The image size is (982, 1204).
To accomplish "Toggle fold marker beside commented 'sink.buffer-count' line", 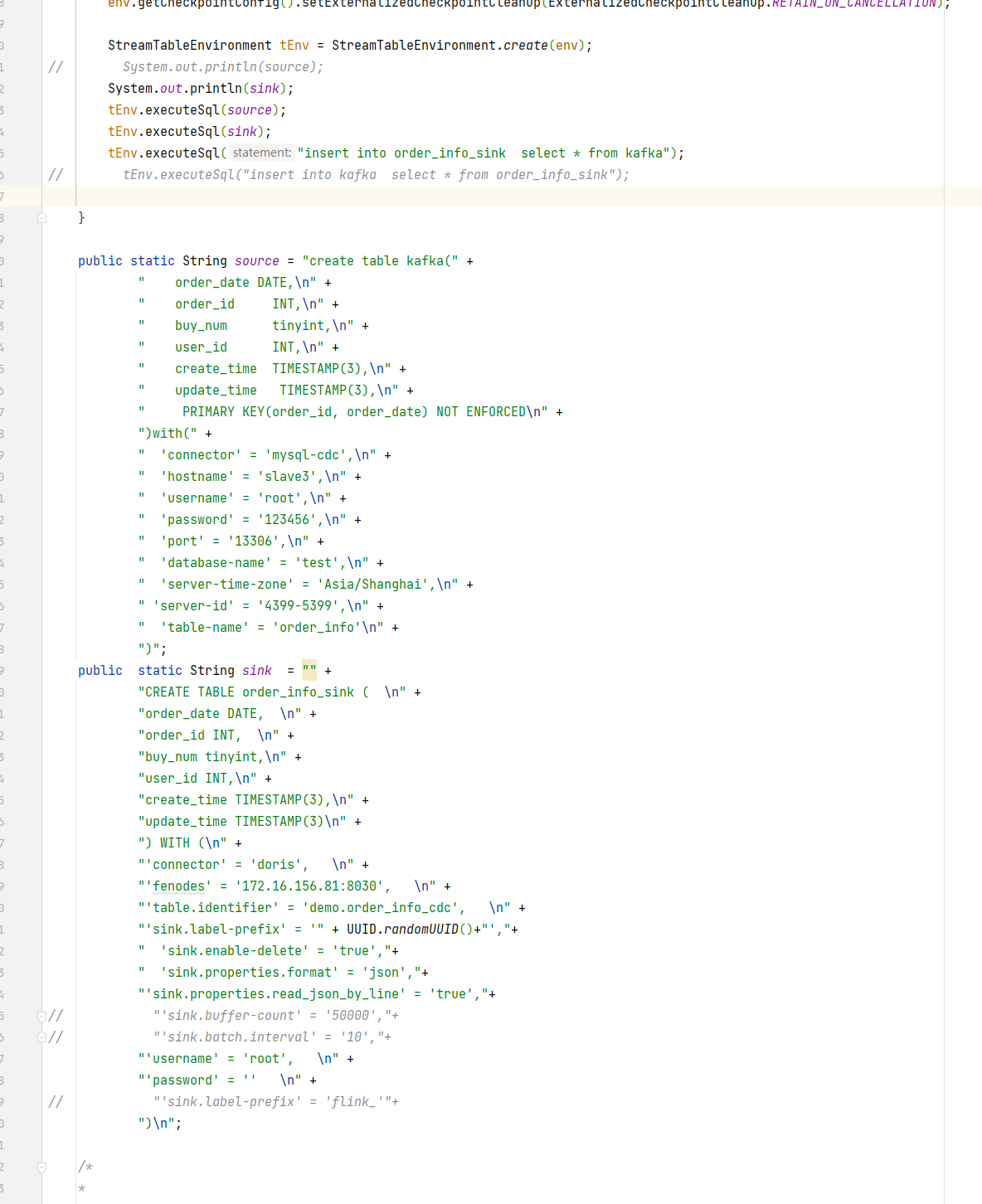I will click(41, 1016).
